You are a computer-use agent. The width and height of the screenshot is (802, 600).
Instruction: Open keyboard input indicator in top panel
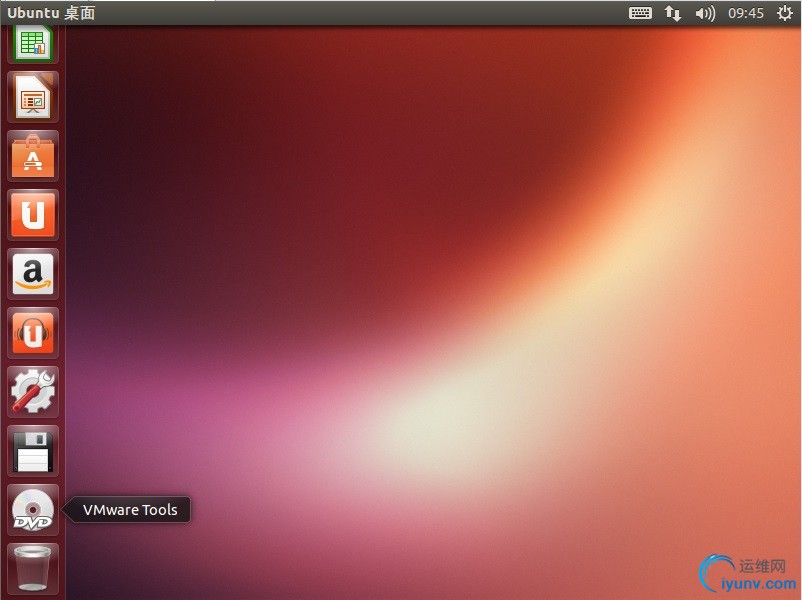[640, 13]
